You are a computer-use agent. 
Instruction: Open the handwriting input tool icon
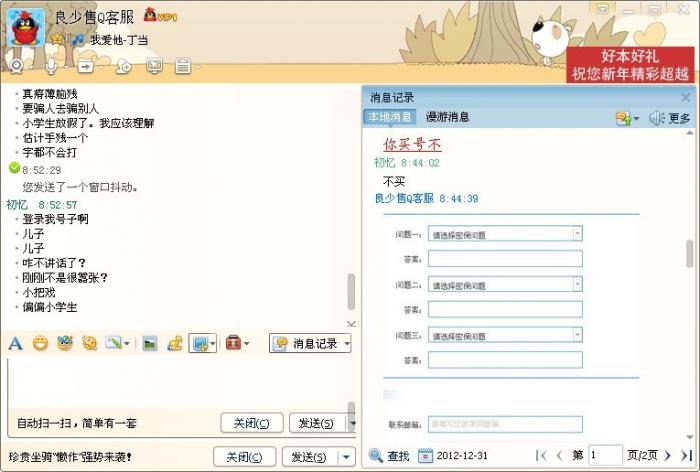click(x=113, y=343)
